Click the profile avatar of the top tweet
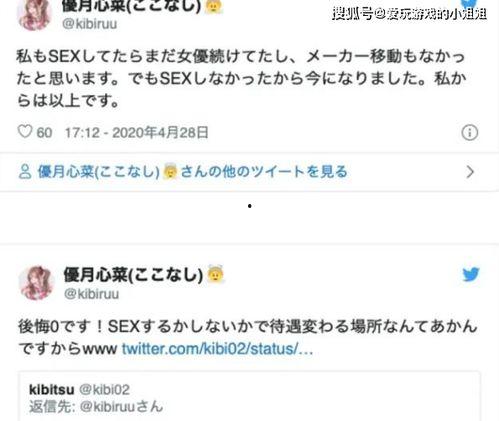This screenshot has height=421, width=499. click(x=35, y=16)
